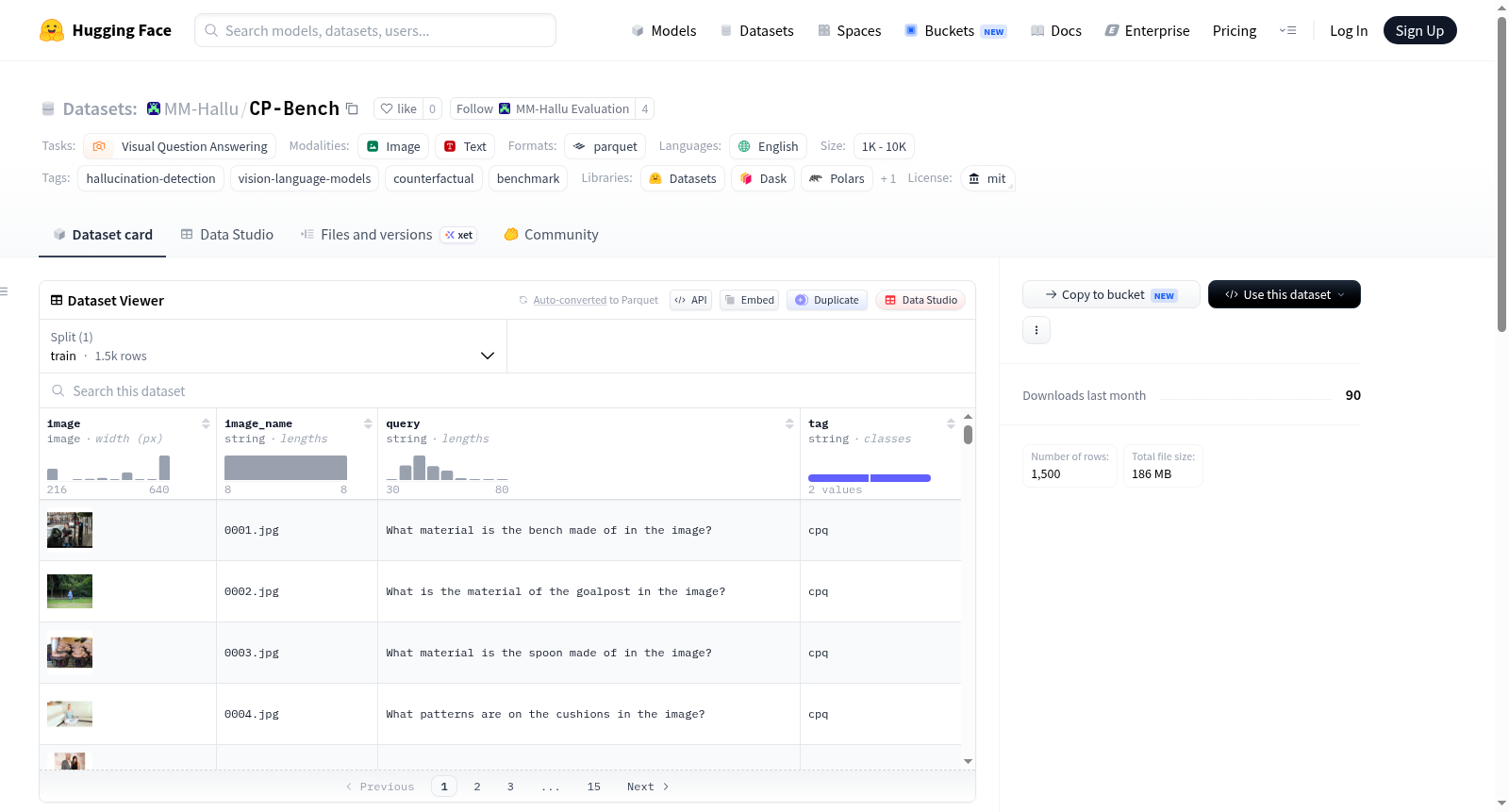The height and width of the screenshot is (812, 1509).
Task: Open the Enterprise page
Action: pos(1147,30)
